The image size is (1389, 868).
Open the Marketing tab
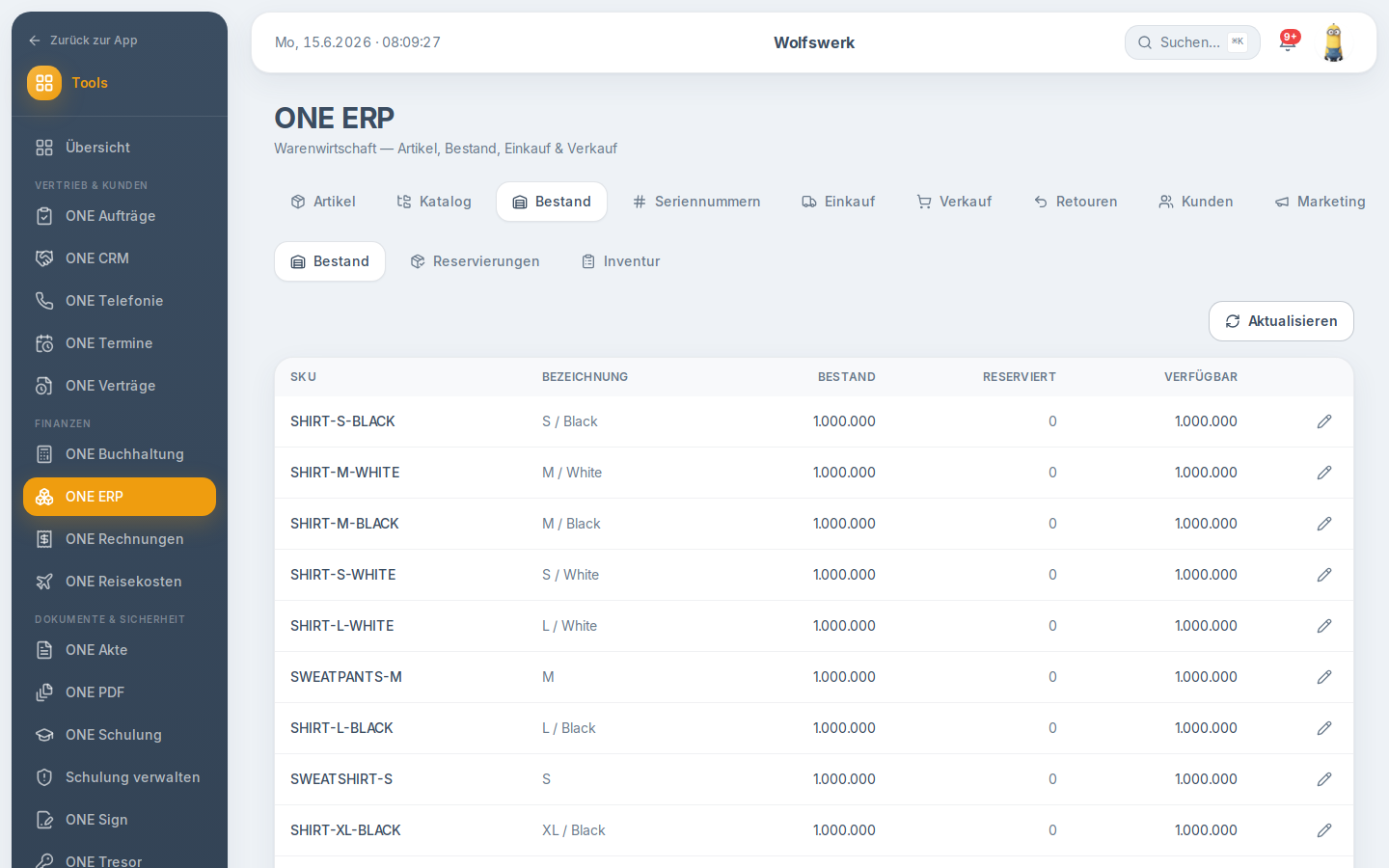1320,202
